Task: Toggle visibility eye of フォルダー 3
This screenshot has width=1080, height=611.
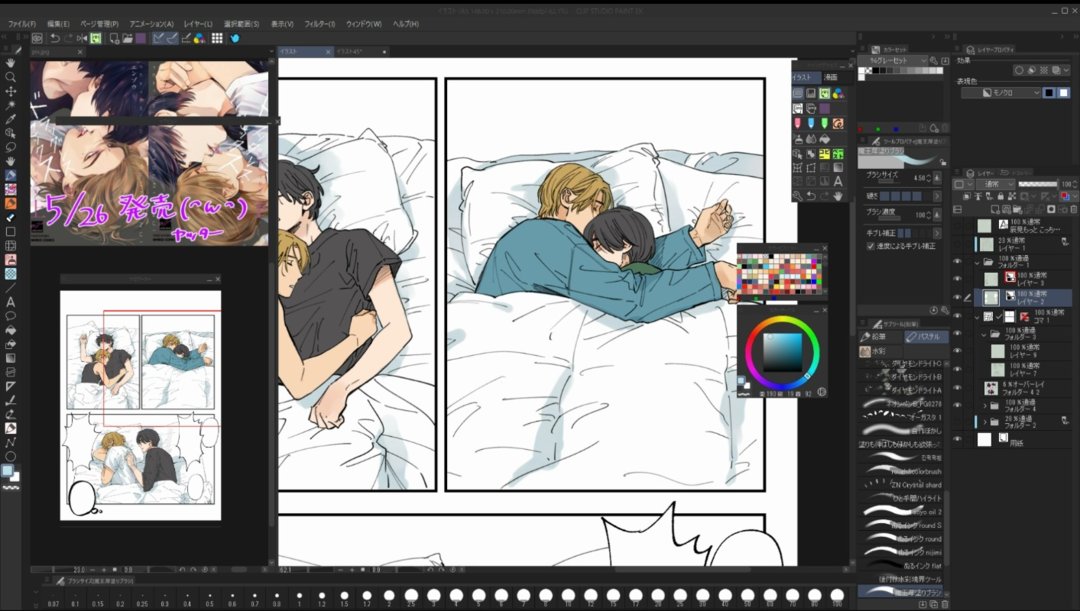Action: 957,334
